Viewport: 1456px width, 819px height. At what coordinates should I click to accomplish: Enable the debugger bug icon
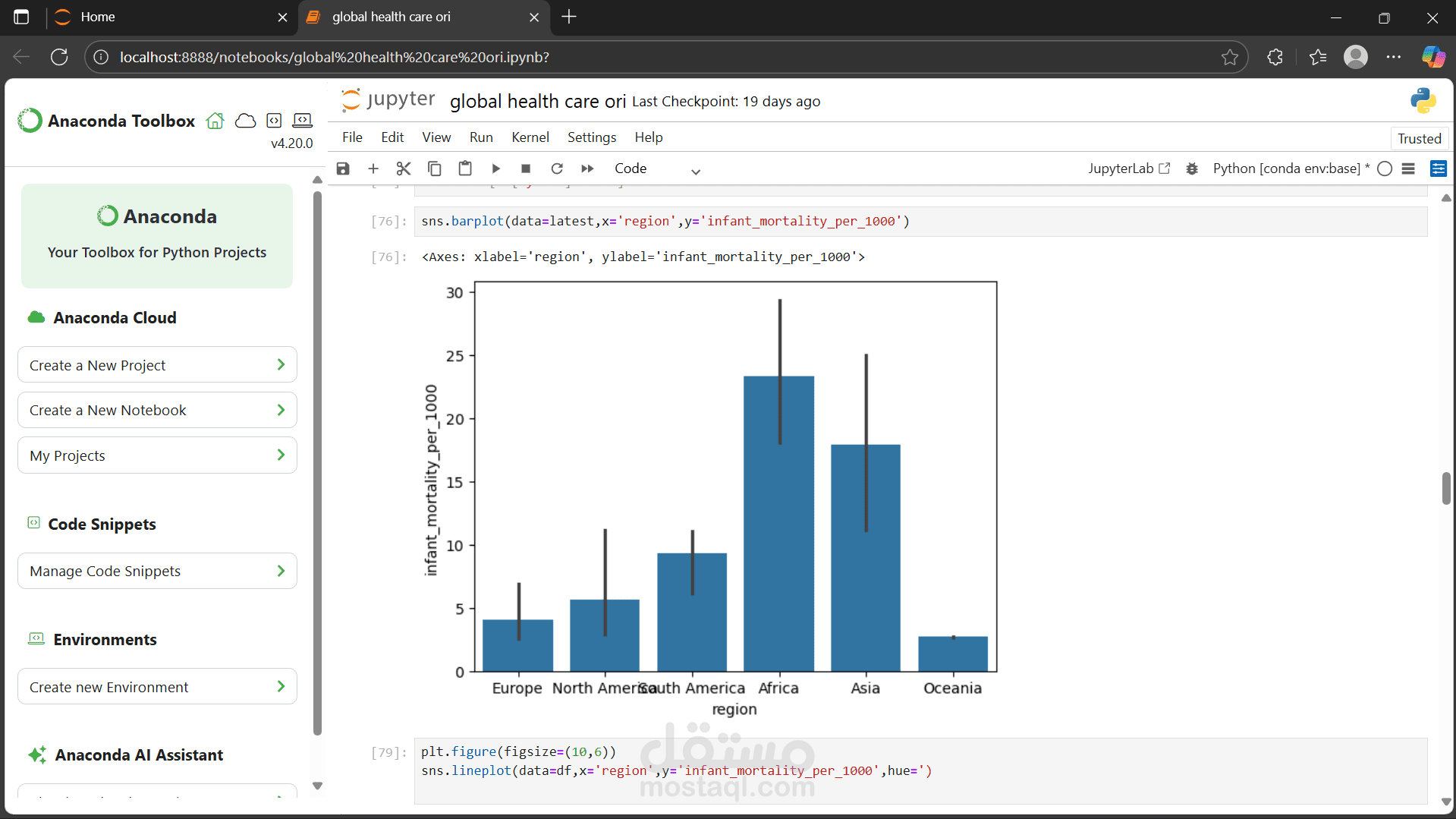pyautogui.click(x=1192, y=169)
